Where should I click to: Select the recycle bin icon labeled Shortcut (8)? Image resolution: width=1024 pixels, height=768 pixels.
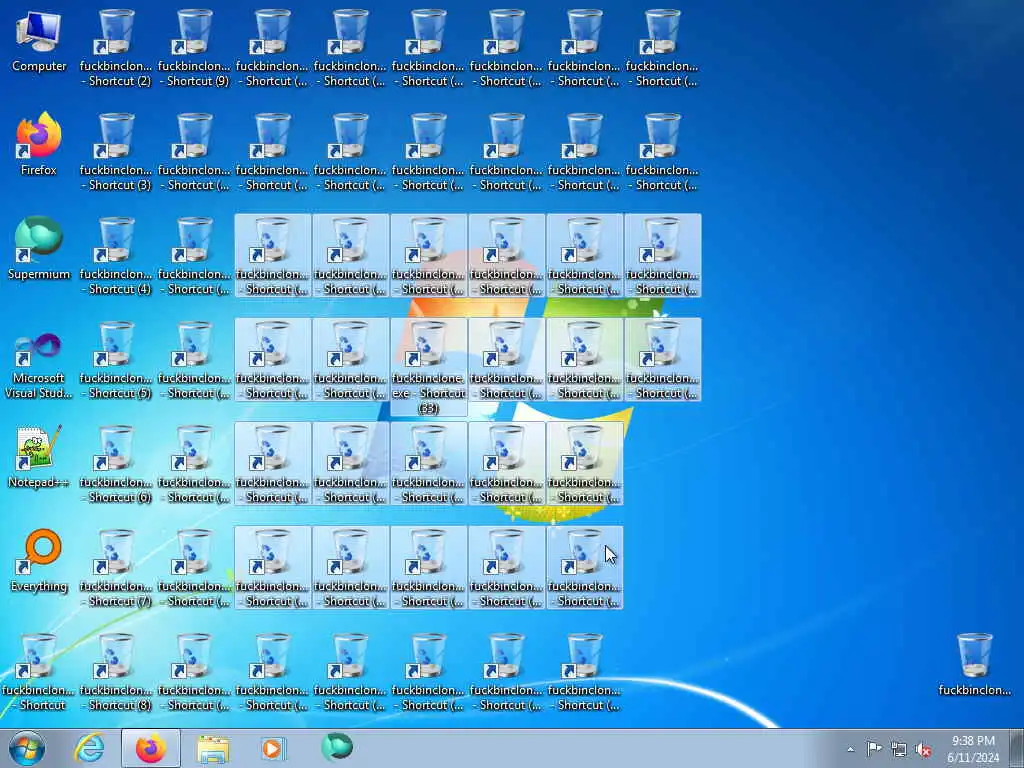point(116,672)
